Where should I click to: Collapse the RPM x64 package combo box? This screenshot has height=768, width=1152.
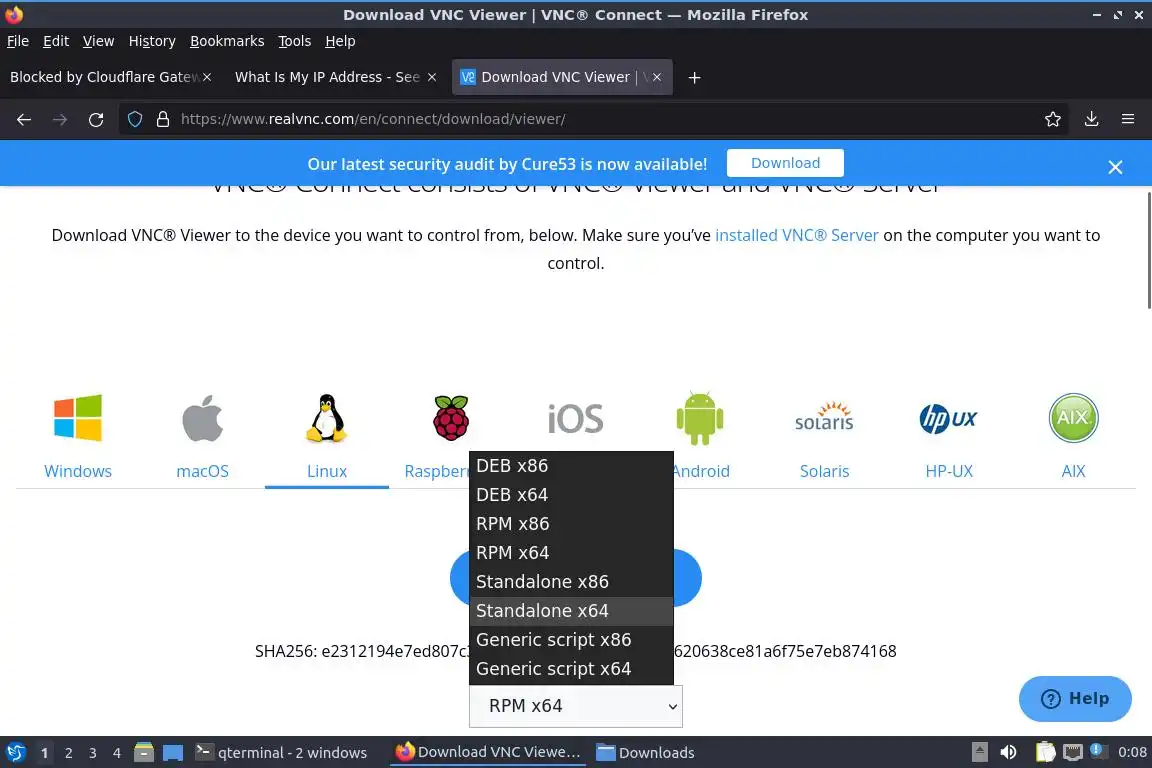tap(575, 706)
